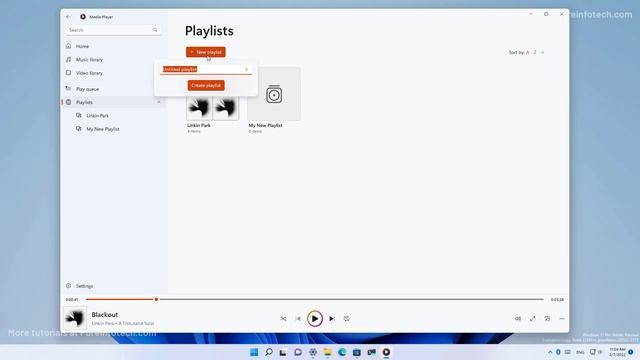Skip to previous track

298,318
